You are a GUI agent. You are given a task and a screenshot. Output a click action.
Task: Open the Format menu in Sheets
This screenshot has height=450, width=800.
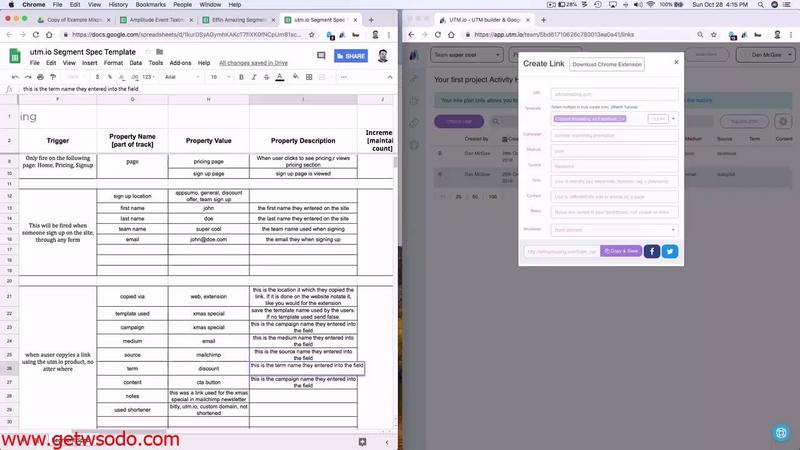(113, 63)
